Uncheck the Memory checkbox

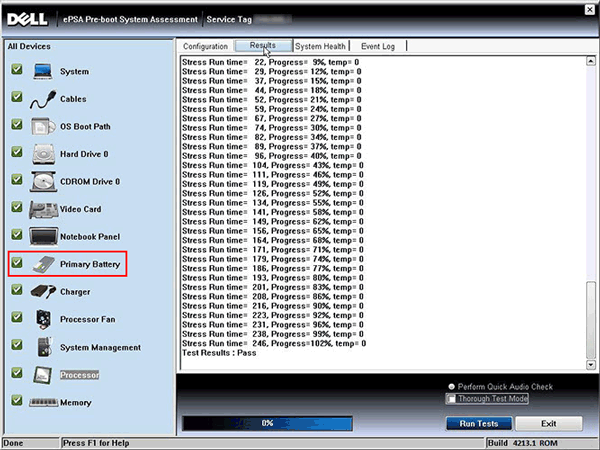(x=16, y=400)
